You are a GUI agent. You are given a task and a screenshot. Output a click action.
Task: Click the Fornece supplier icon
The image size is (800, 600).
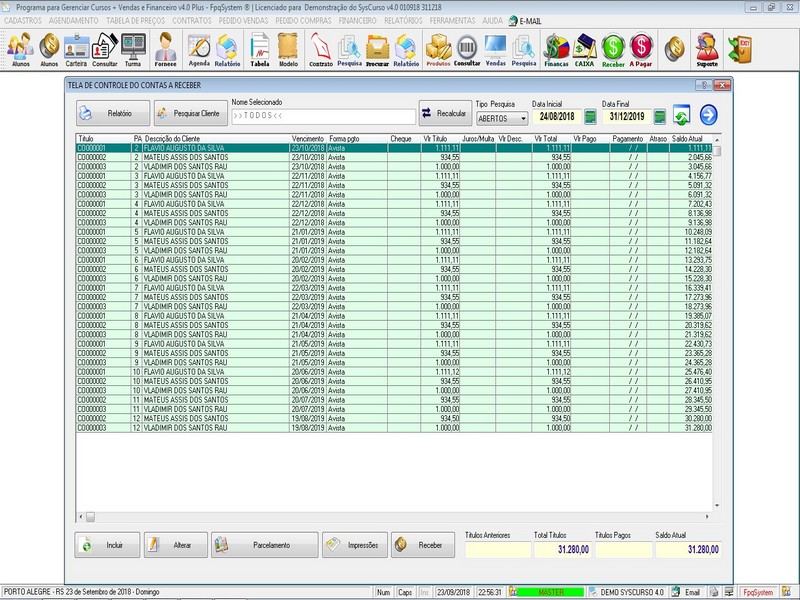pyautogui.click(x=166, y=48)
